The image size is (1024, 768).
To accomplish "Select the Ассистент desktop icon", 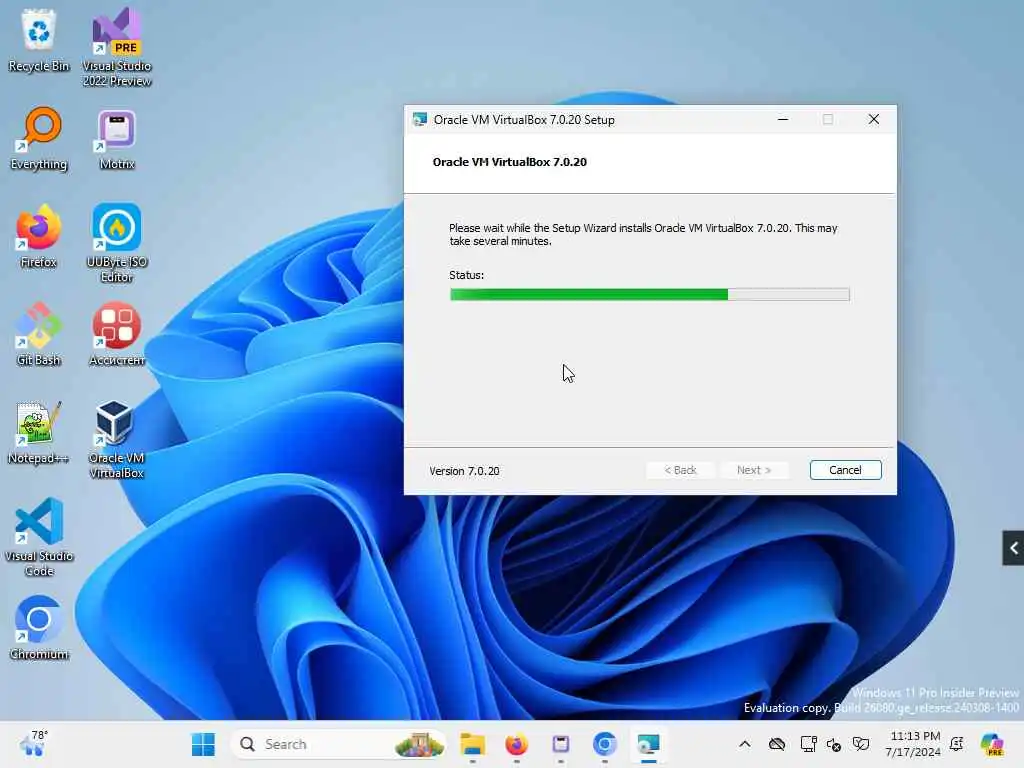I will (117, 334).
